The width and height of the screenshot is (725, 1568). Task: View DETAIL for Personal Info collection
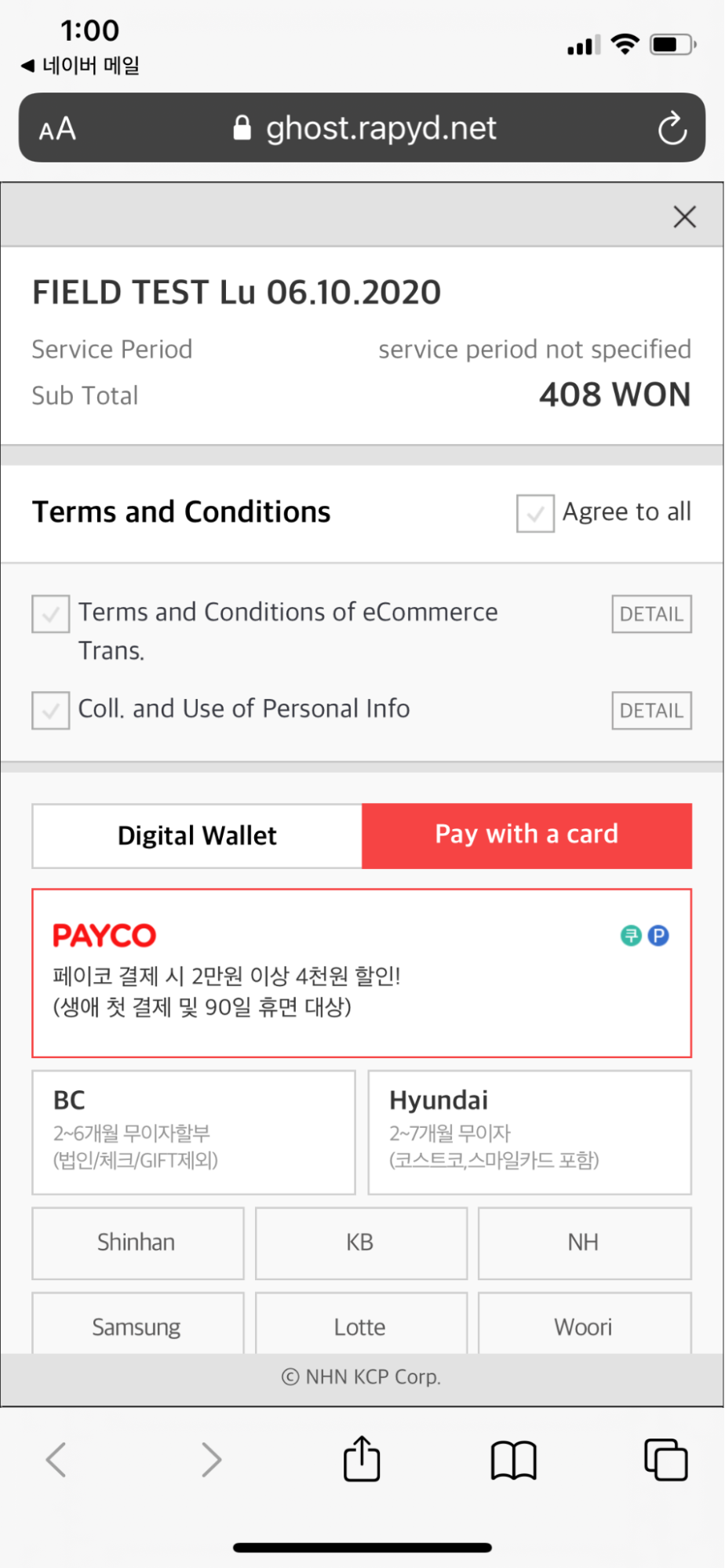tap(651, 711)
